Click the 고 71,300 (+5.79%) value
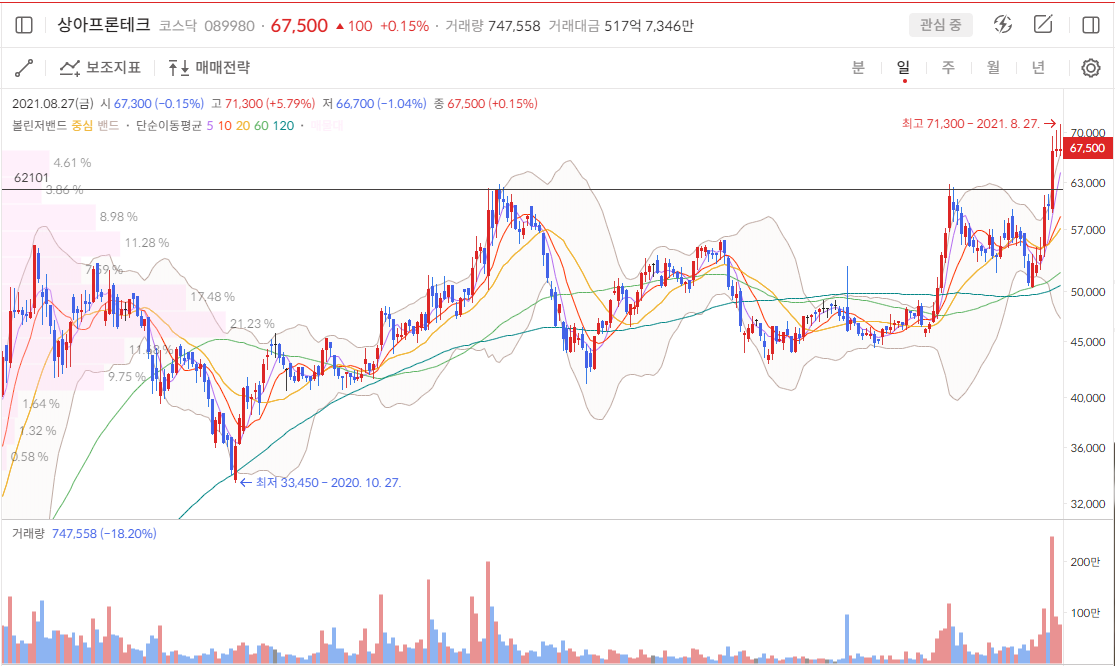Image resolution: width=1115 pixels, height=666 pixels. 263,104
